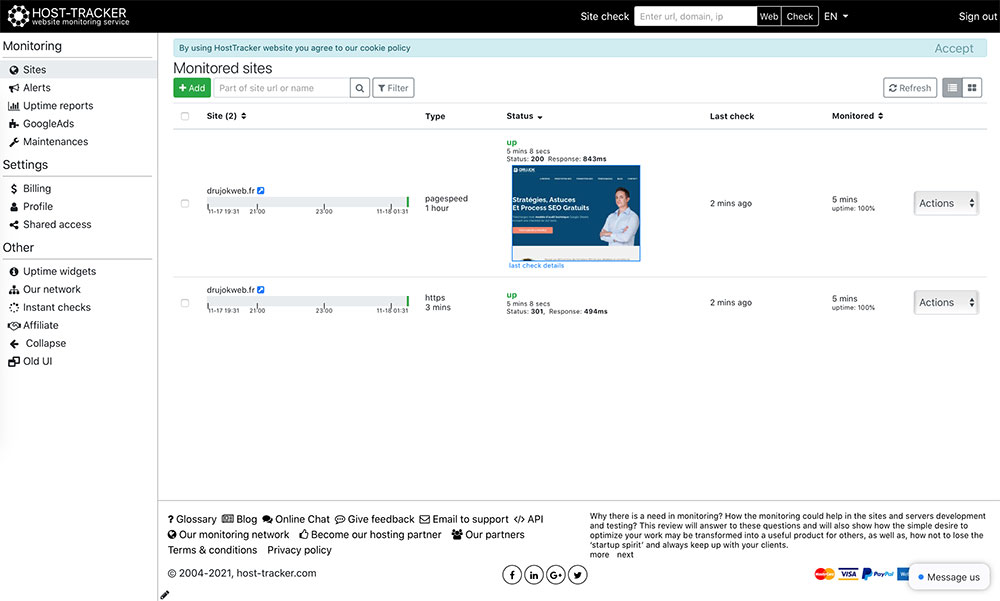Open Online Chat footer link

pos(296,519)
